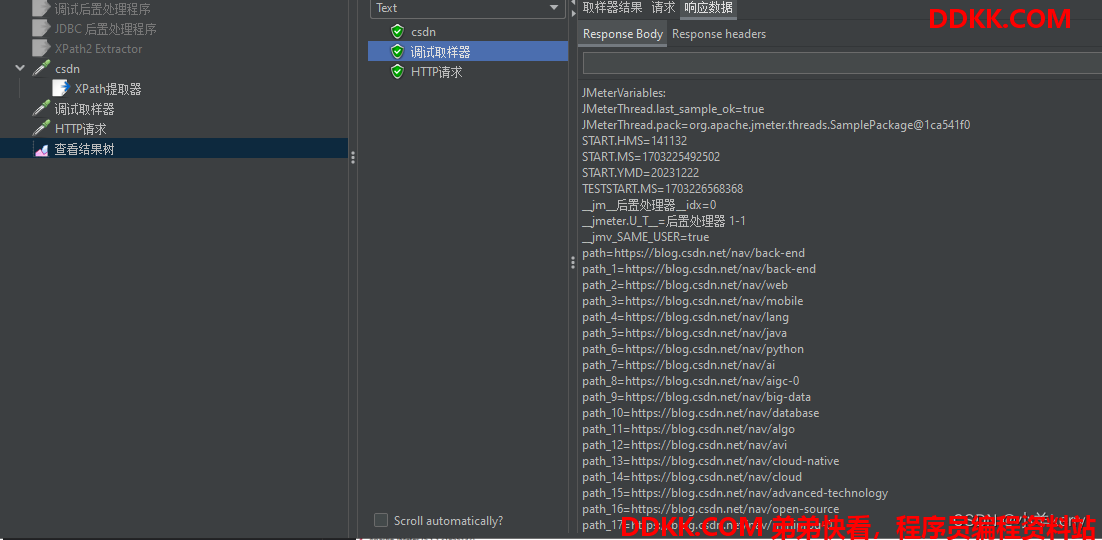Click the response search input field
Viewport: 1102px width, 540px height.
click(842, 63)
